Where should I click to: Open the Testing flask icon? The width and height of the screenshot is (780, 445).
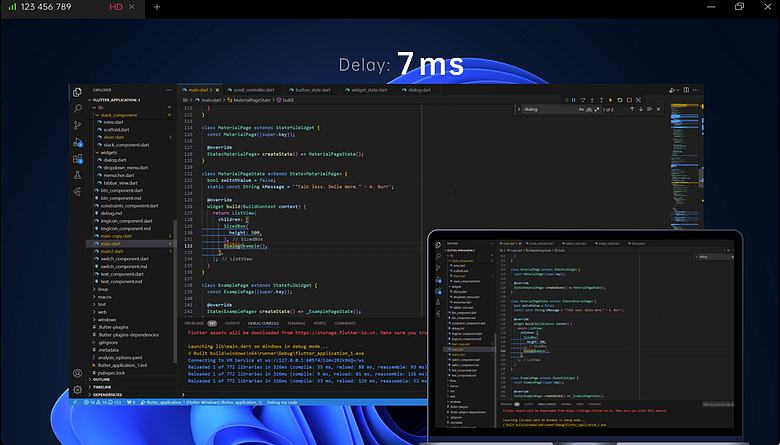pos(78,175)
